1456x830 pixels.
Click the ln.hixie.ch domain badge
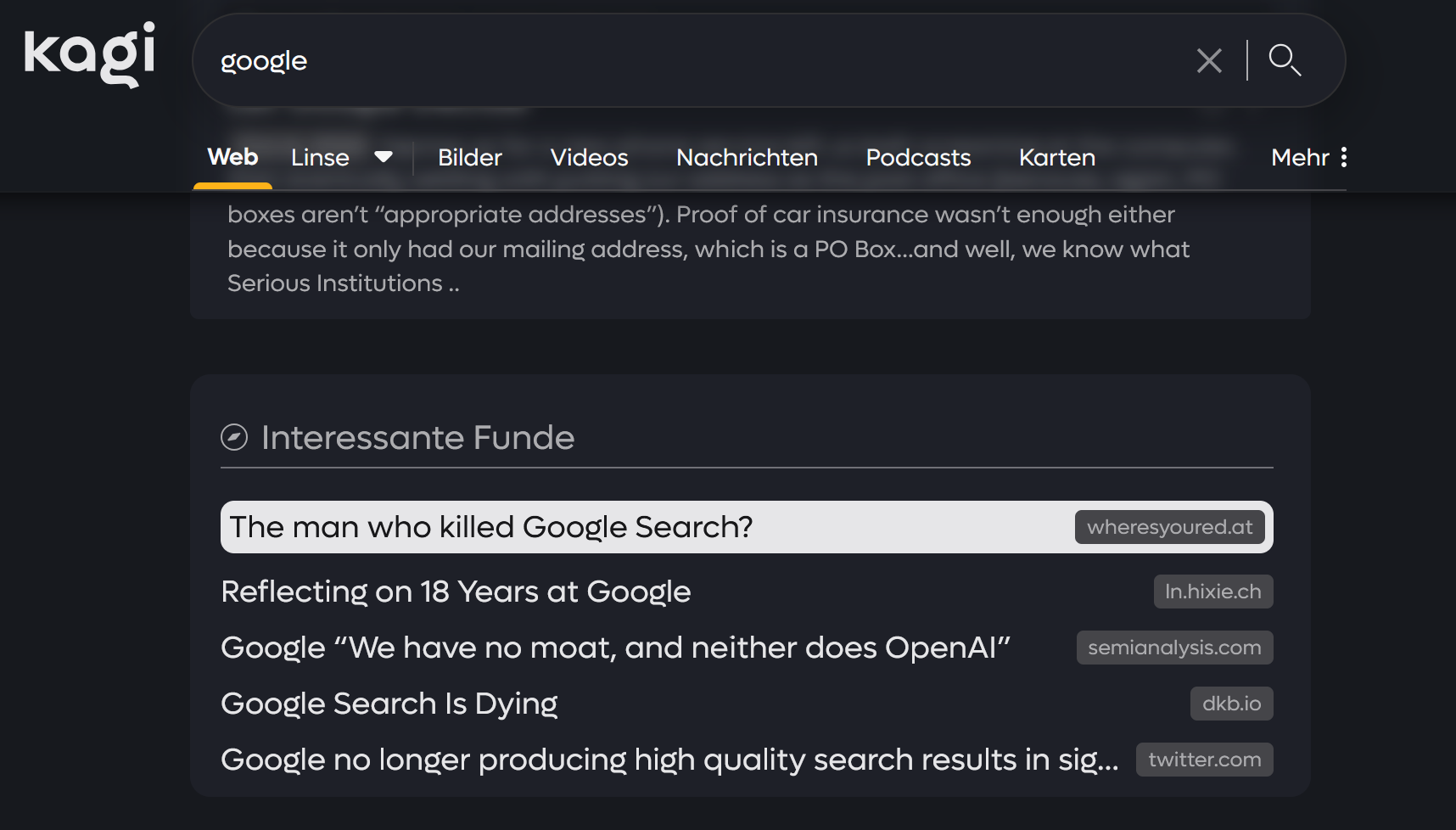tap(1212, 592)
